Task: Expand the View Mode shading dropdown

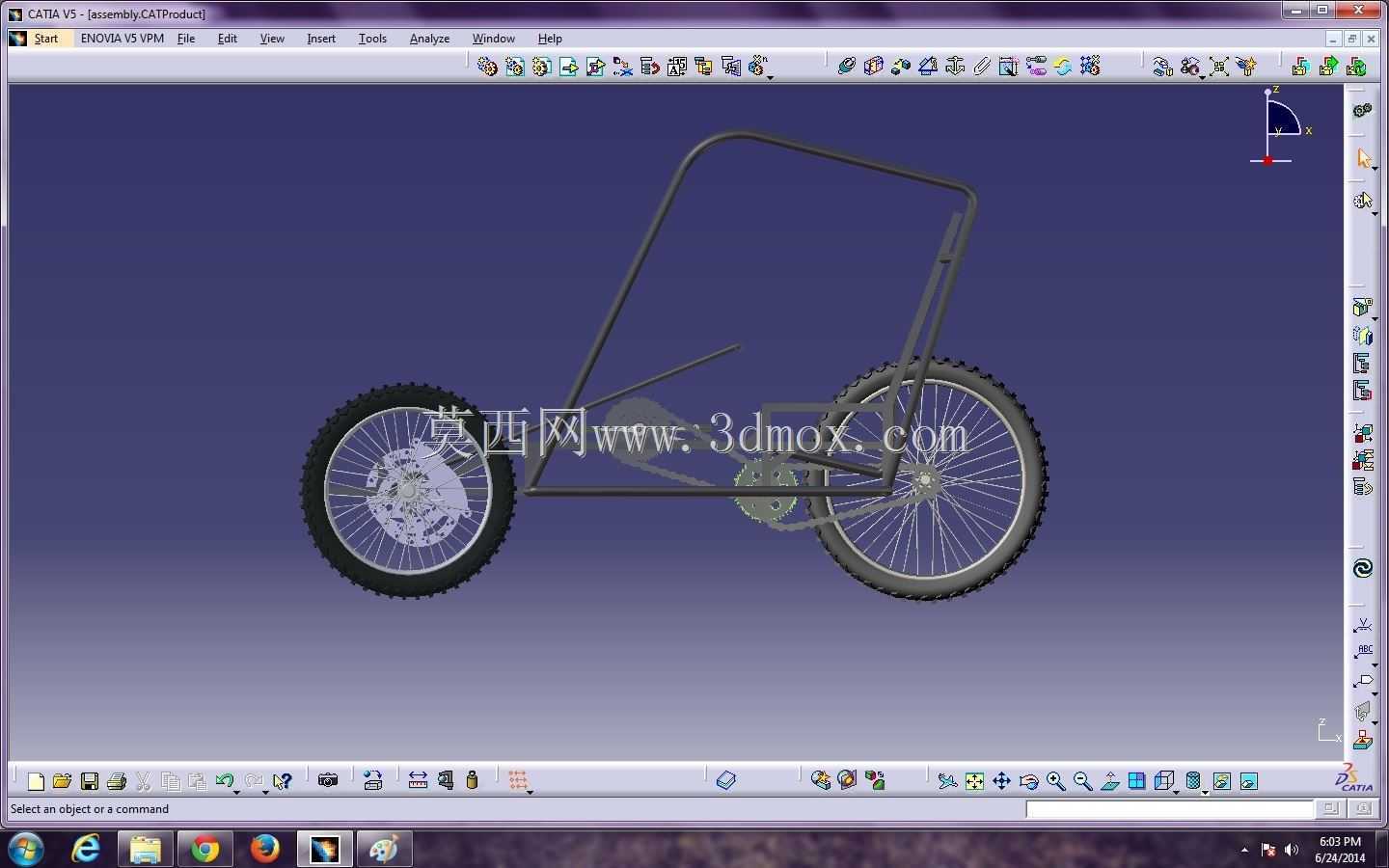Action: tap(1205, 791)
